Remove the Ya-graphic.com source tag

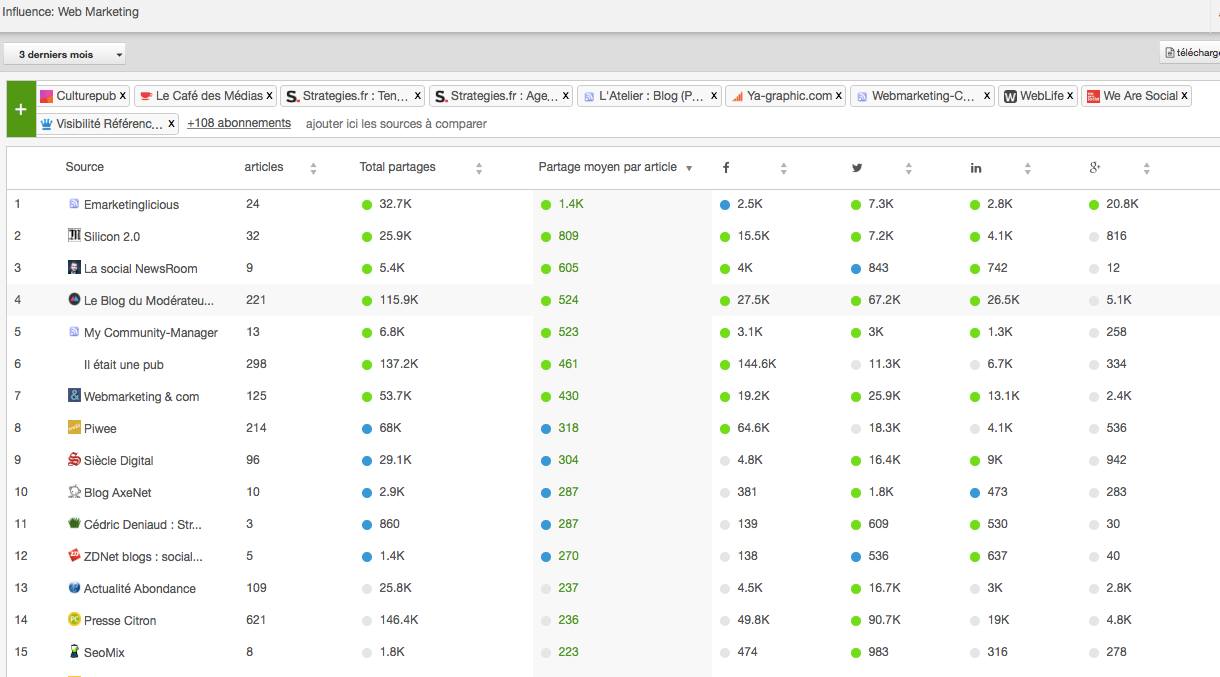point(838,96)
